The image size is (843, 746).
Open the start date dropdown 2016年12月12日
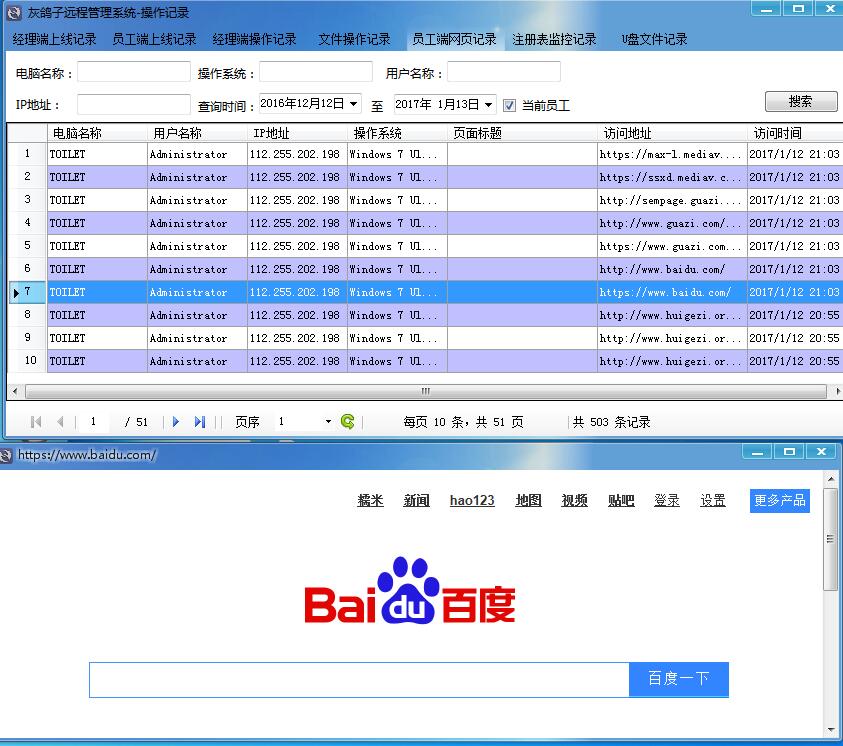point(353,104)
